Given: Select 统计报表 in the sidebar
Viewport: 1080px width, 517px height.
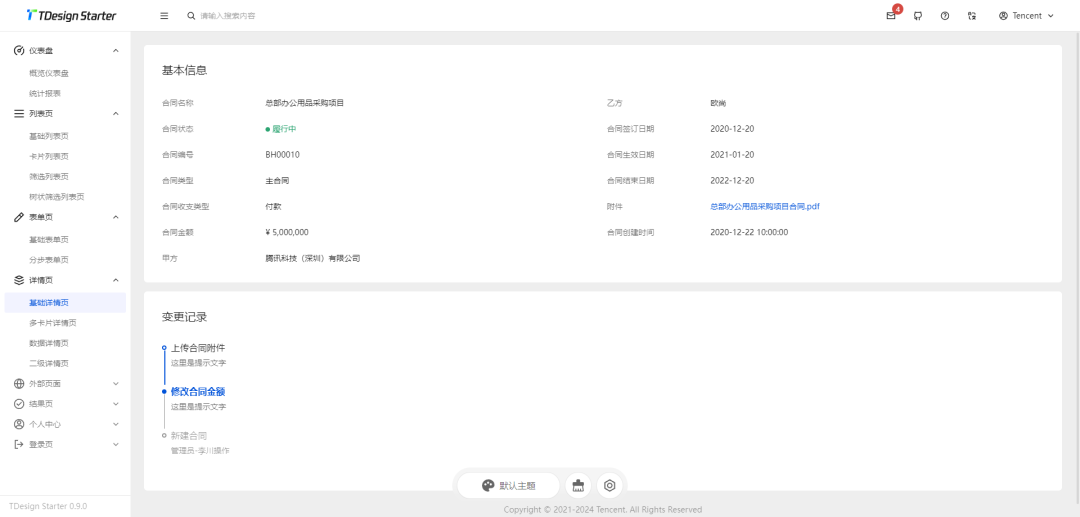Looking at the screenshot, I should (x=45, y=93).
